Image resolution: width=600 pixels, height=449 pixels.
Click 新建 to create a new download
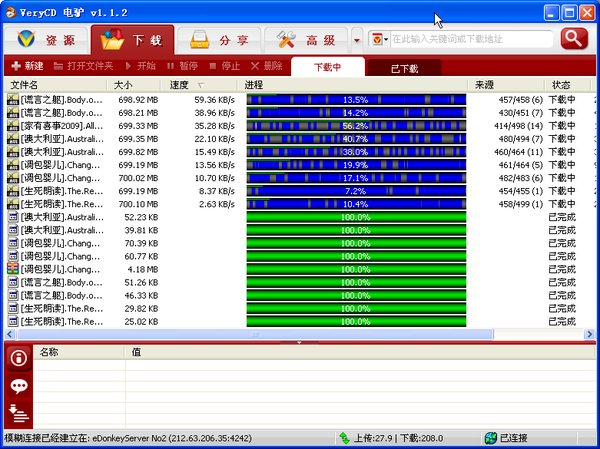[27, 66]
